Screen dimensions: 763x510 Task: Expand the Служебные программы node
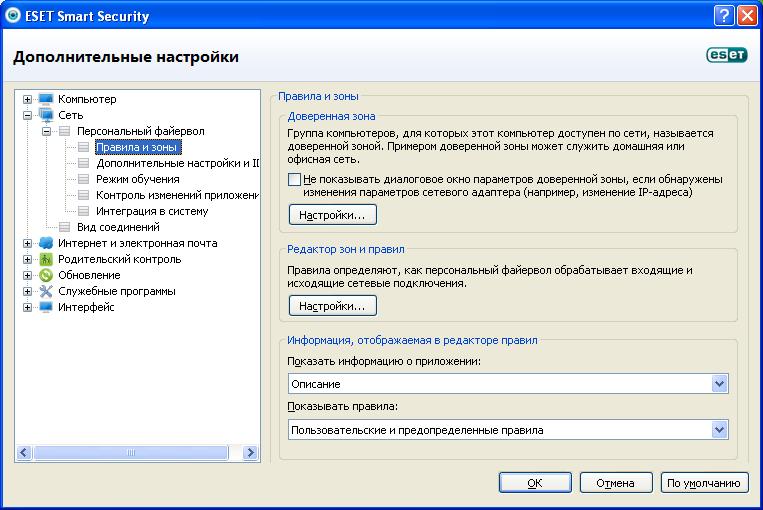click(27, 291)
